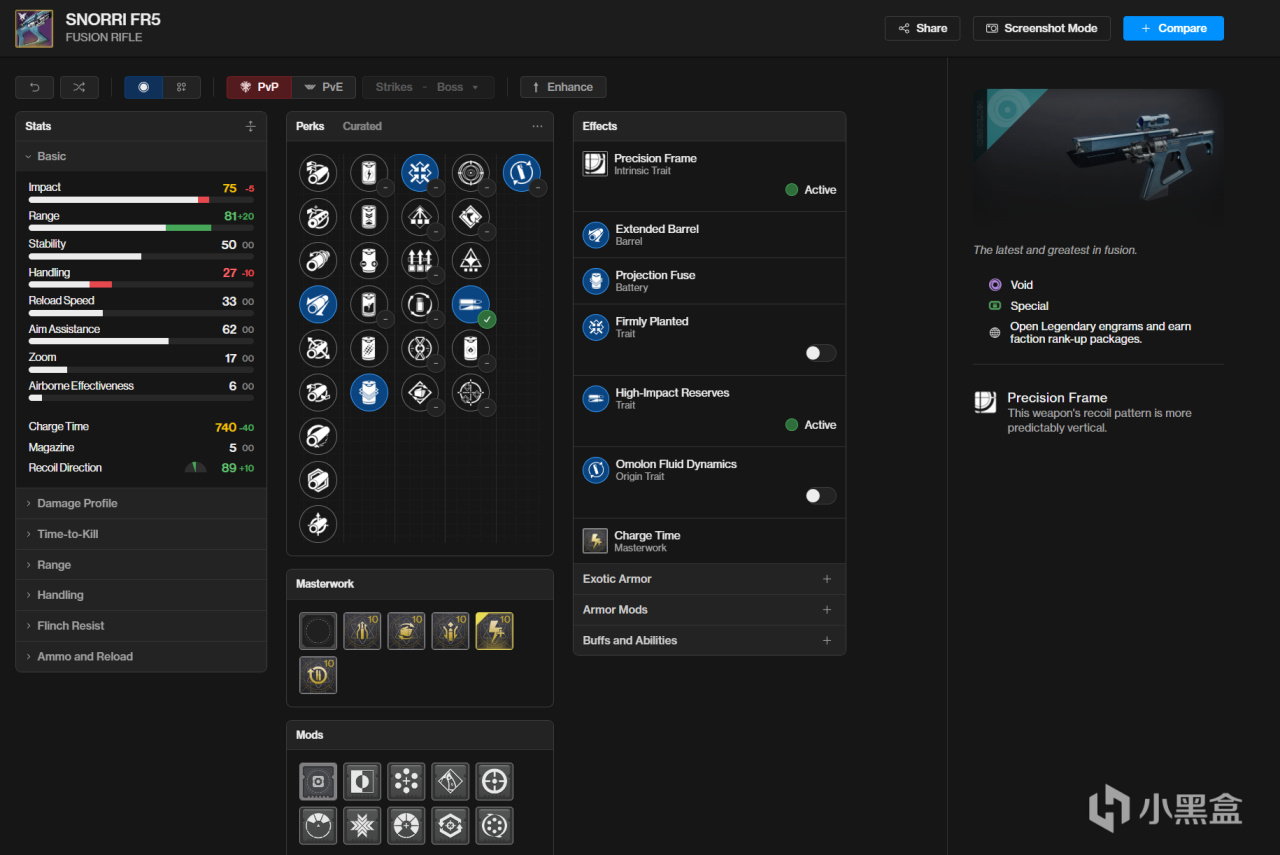Select the hexagon-framed barrel perk icon
Viewport: 1280px width, 855px height.
point(318,480)
